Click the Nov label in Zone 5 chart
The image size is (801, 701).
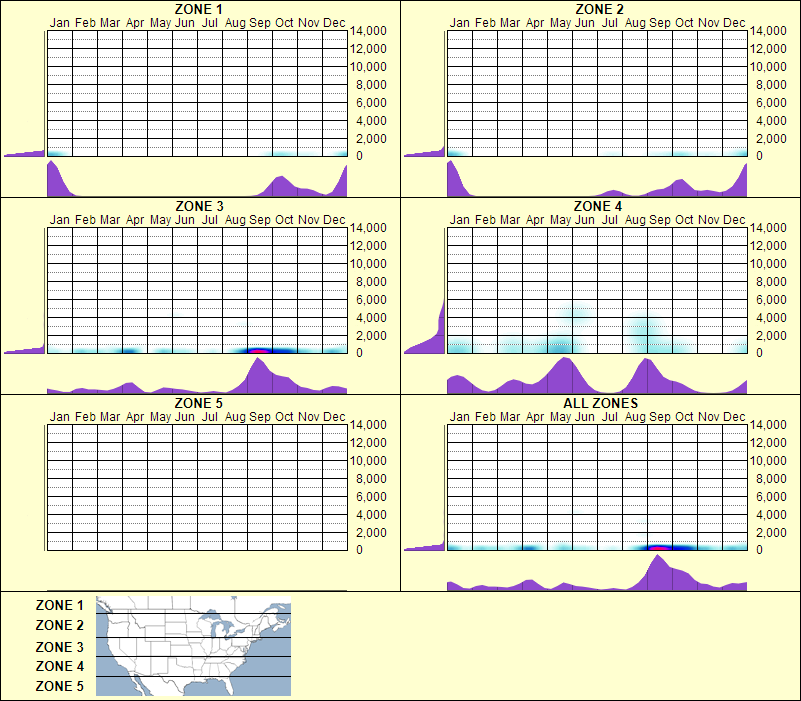pyautogui.click(x=309, y=417)
